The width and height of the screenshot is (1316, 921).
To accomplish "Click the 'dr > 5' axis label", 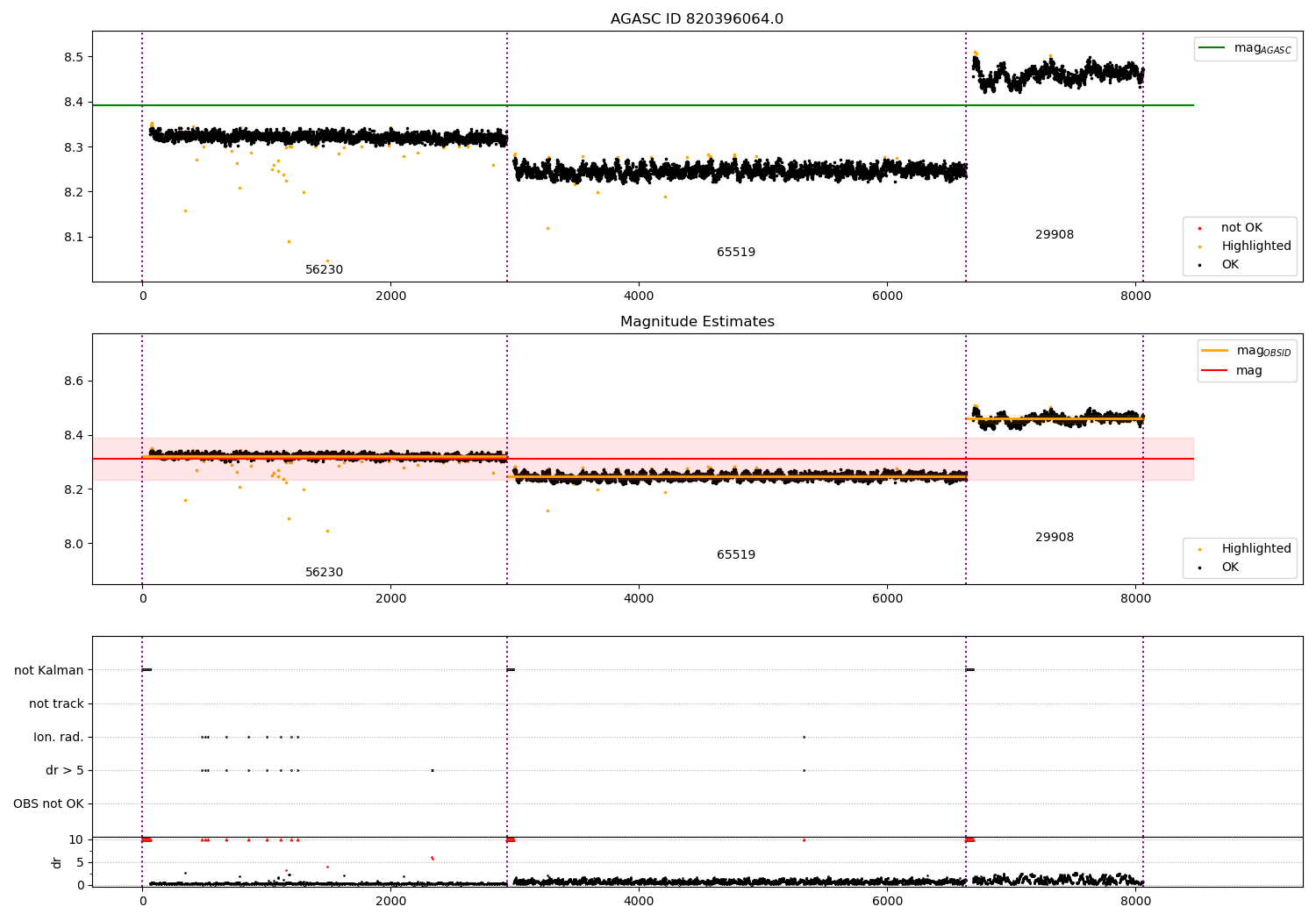I will [65, 771].
